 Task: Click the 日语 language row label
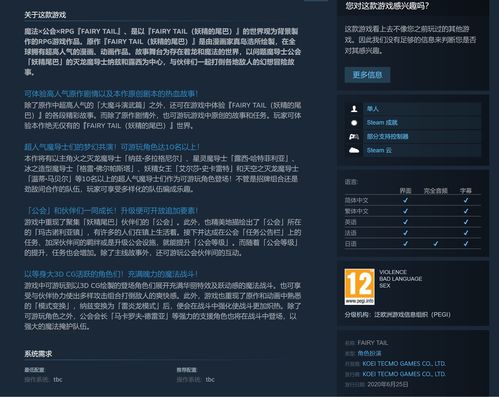tap(351, 244)
